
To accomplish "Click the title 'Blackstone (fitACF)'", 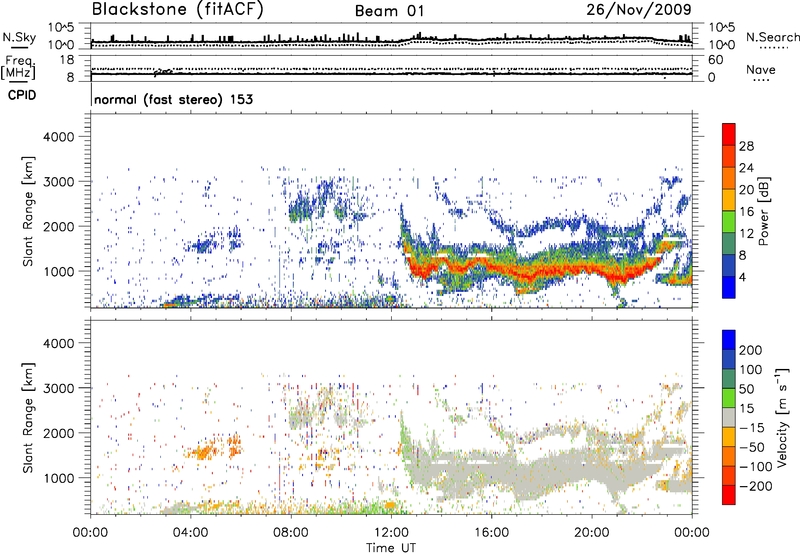I will point(178,10).
